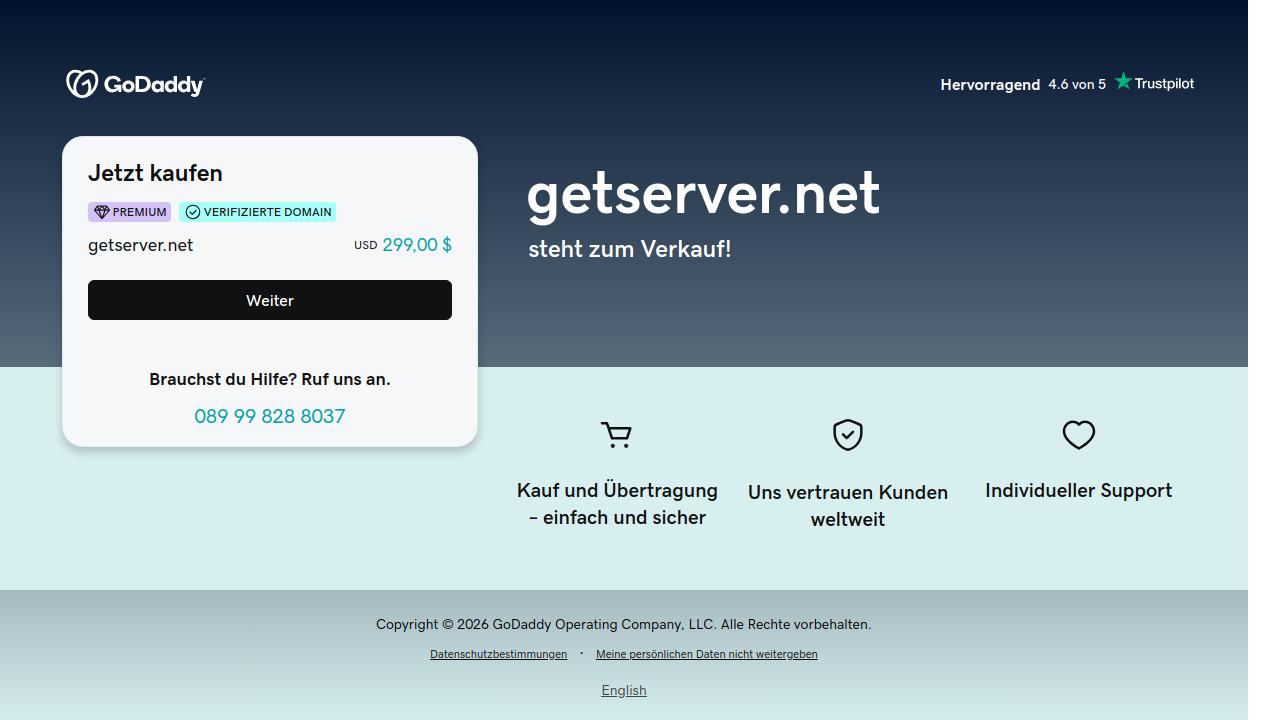Click the price 299,00 $
Screen dimensions: 1280x720
click(417, 245)
